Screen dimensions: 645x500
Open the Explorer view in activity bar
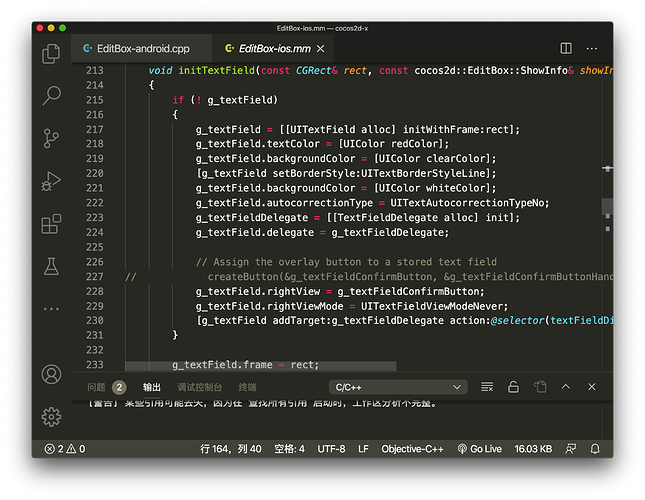(x=51, y=54)
